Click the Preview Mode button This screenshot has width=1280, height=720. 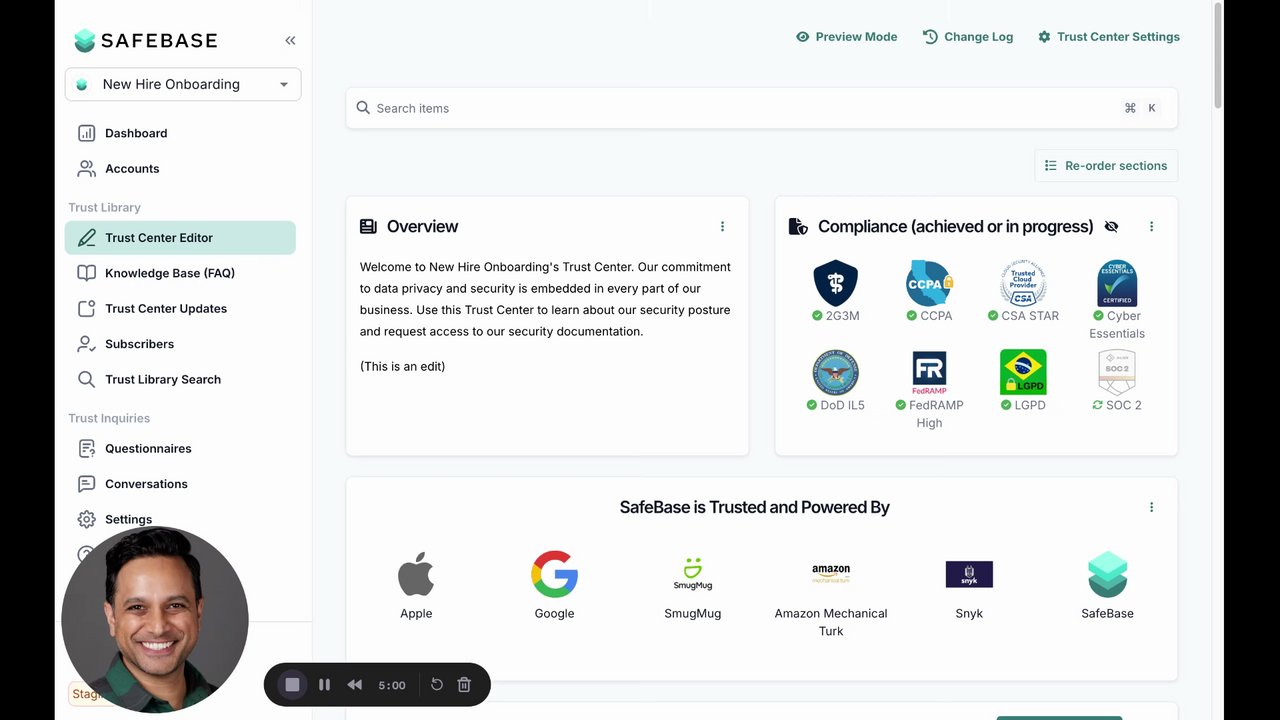click(846, 37)
